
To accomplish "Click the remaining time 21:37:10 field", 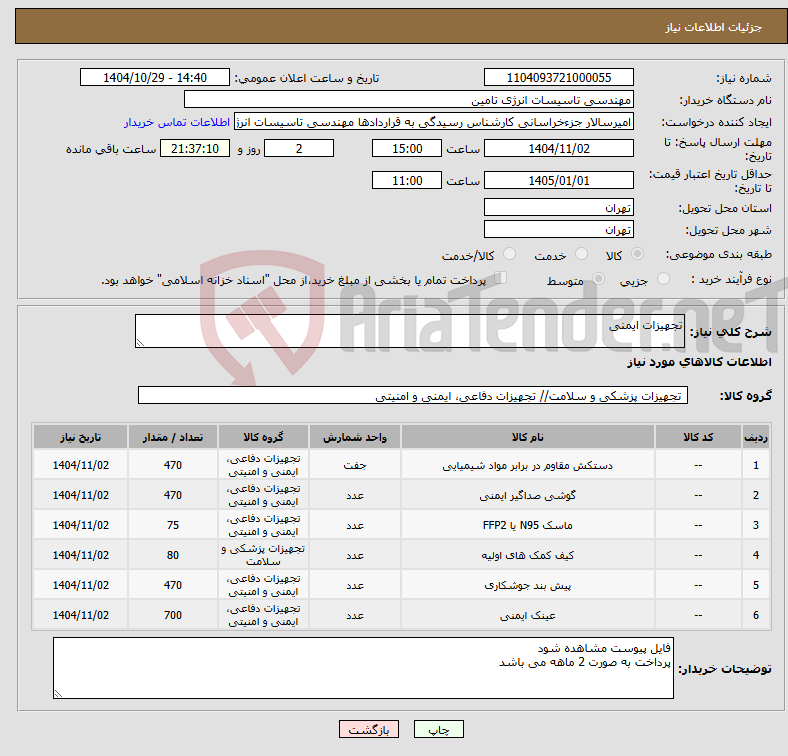I will click(195, 148).
